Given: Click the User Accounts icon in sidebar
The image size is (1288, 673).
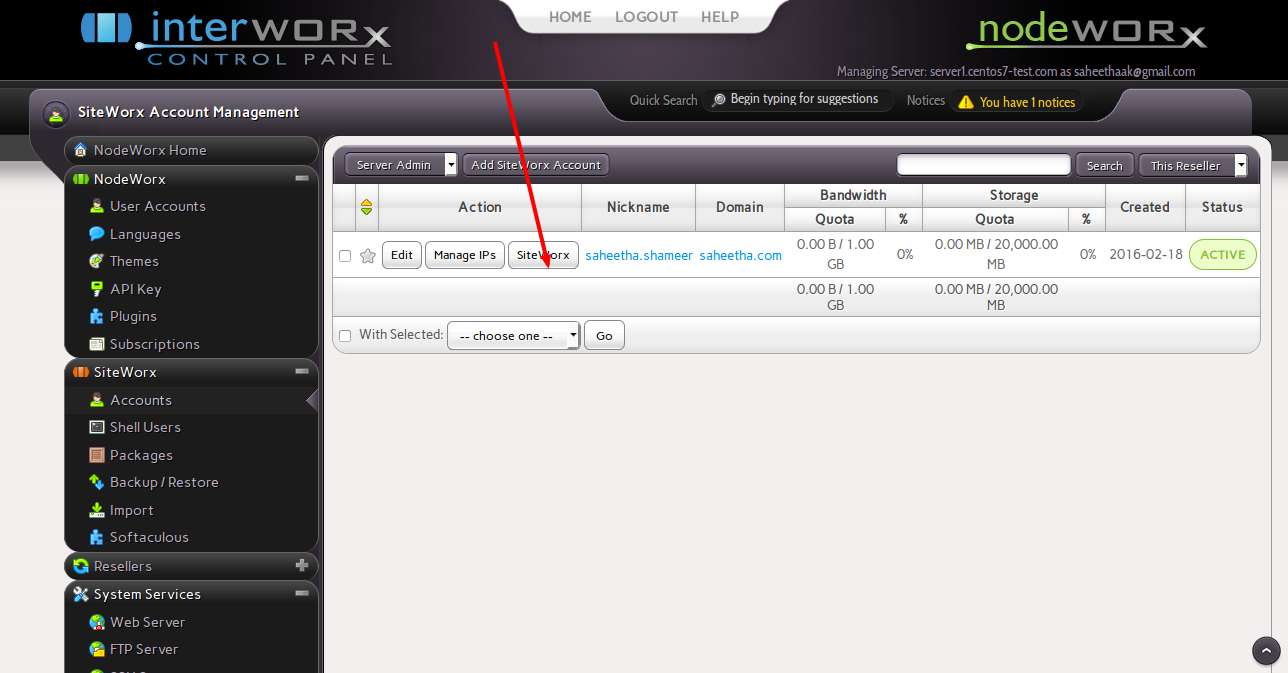Looking at the screenshot, I should coord(97,206).
